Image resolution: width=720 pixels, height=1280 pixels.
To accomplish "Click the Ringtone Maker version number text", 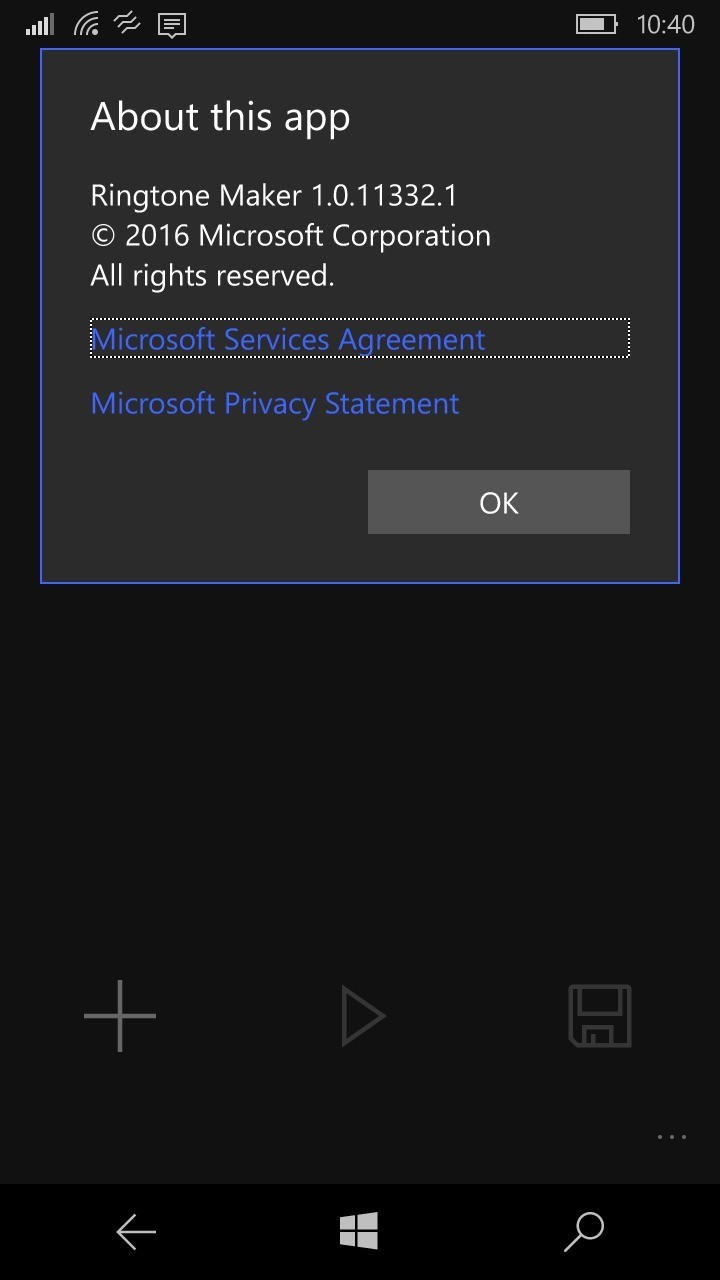I will click(273, 194).
